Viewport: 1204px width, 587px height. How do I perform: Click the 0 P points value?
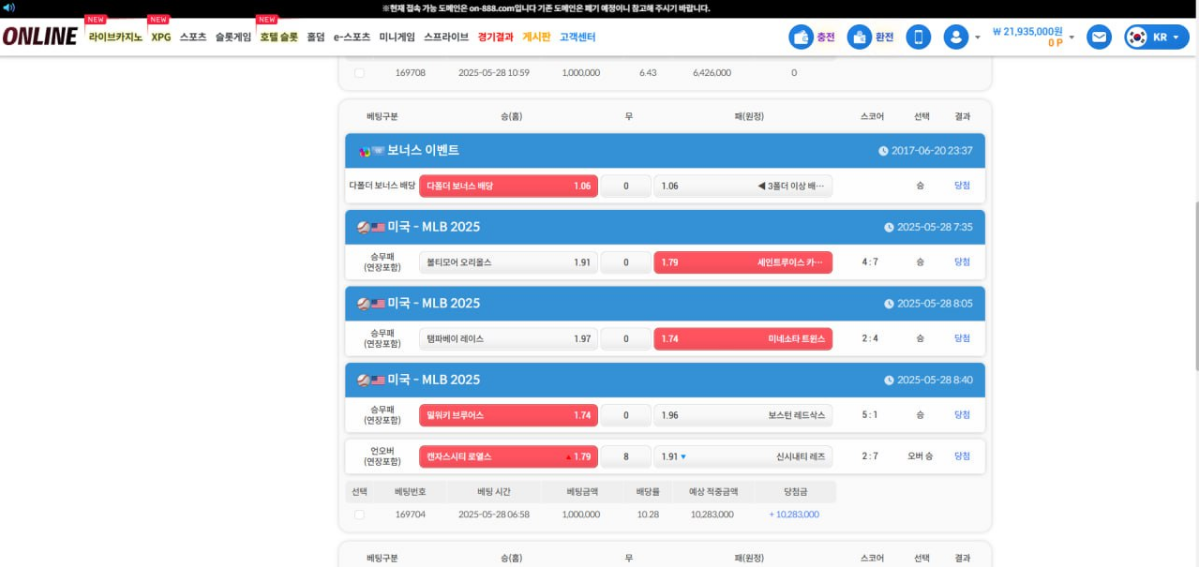(x=1055, y=44)
